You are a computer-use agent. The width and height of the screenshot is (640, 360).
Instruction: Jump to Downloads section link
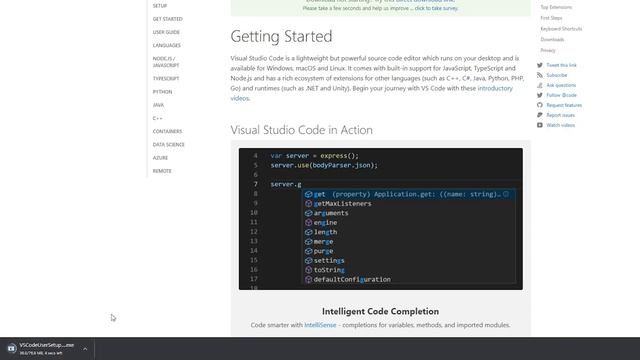552,40
